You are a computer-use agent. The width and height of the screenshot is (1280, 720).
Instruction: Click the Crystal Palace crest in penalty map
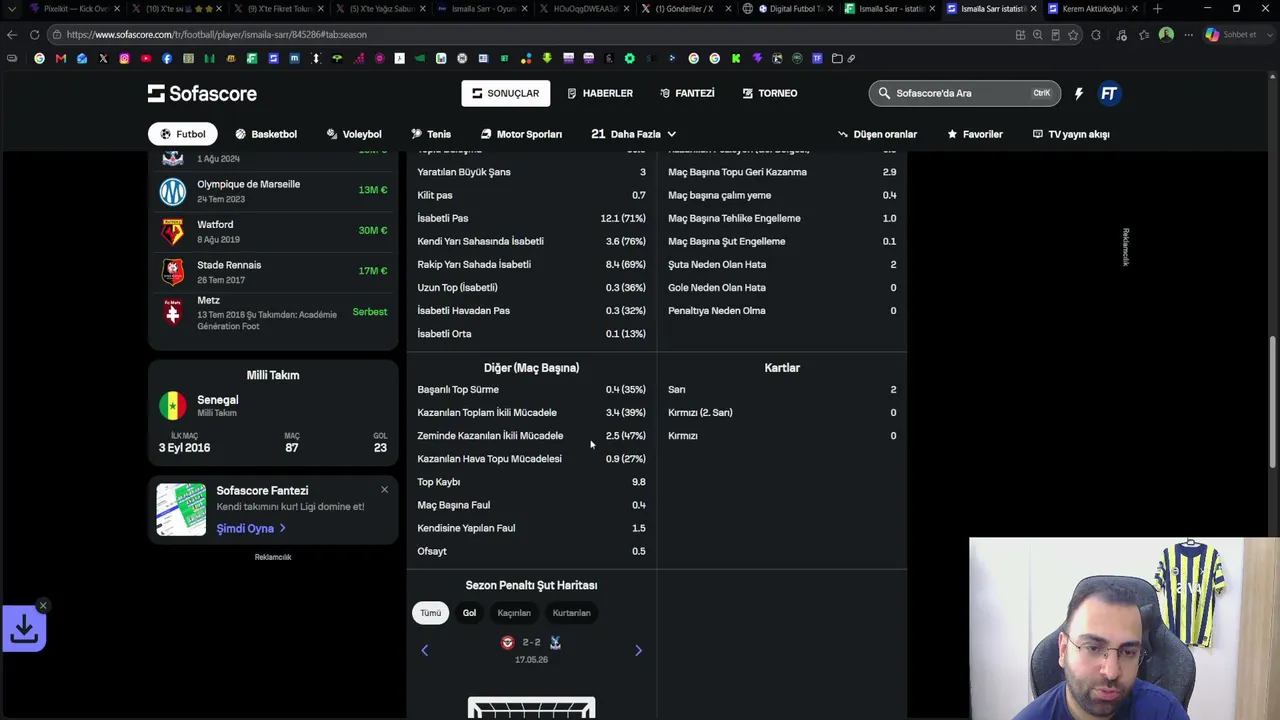(555, 643)
